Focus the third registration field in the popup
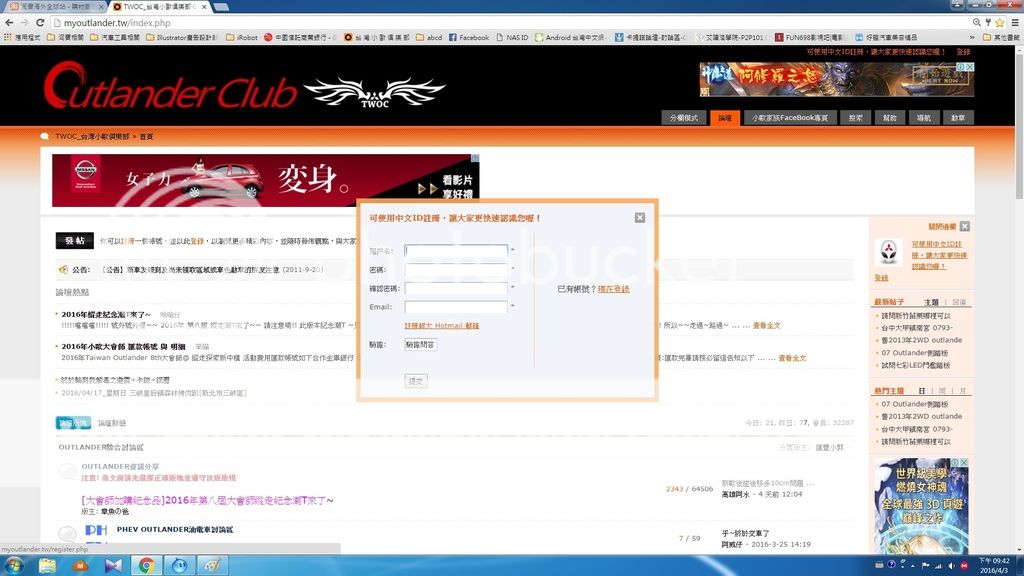Image resolution: width=1024 pixels, height=576 pixels. coord(456,288)
